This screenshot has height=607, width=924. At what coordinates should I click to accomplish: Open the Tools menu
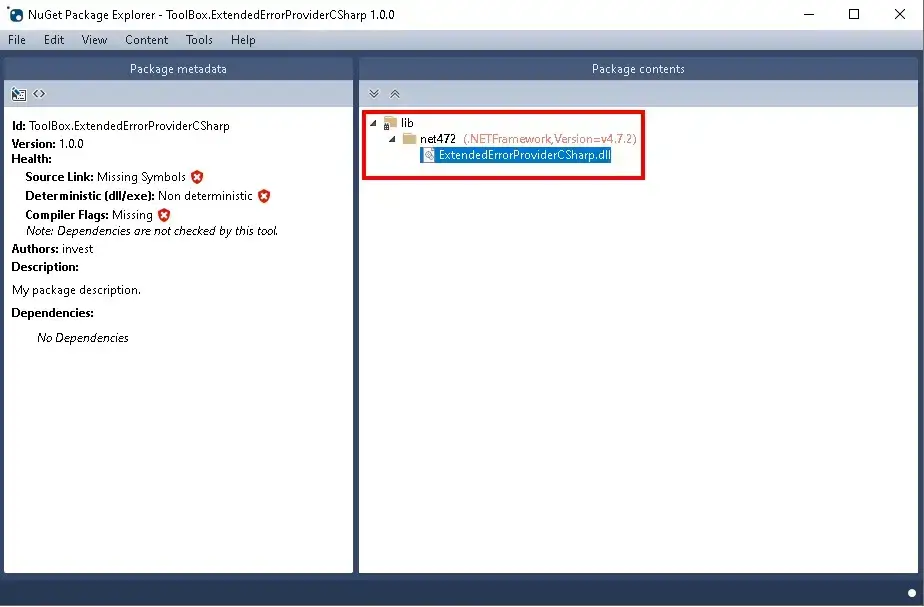click(199, 40)
